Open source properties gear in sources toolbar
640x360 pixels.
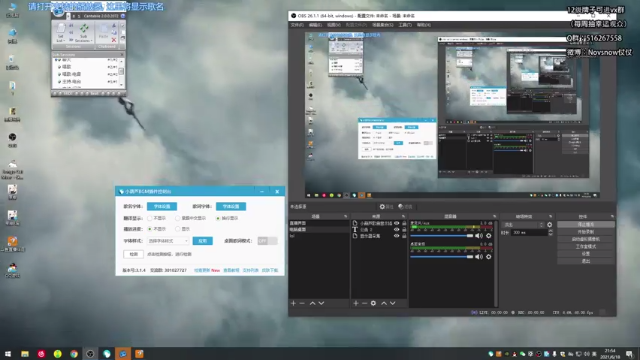[x=373, y=303]
